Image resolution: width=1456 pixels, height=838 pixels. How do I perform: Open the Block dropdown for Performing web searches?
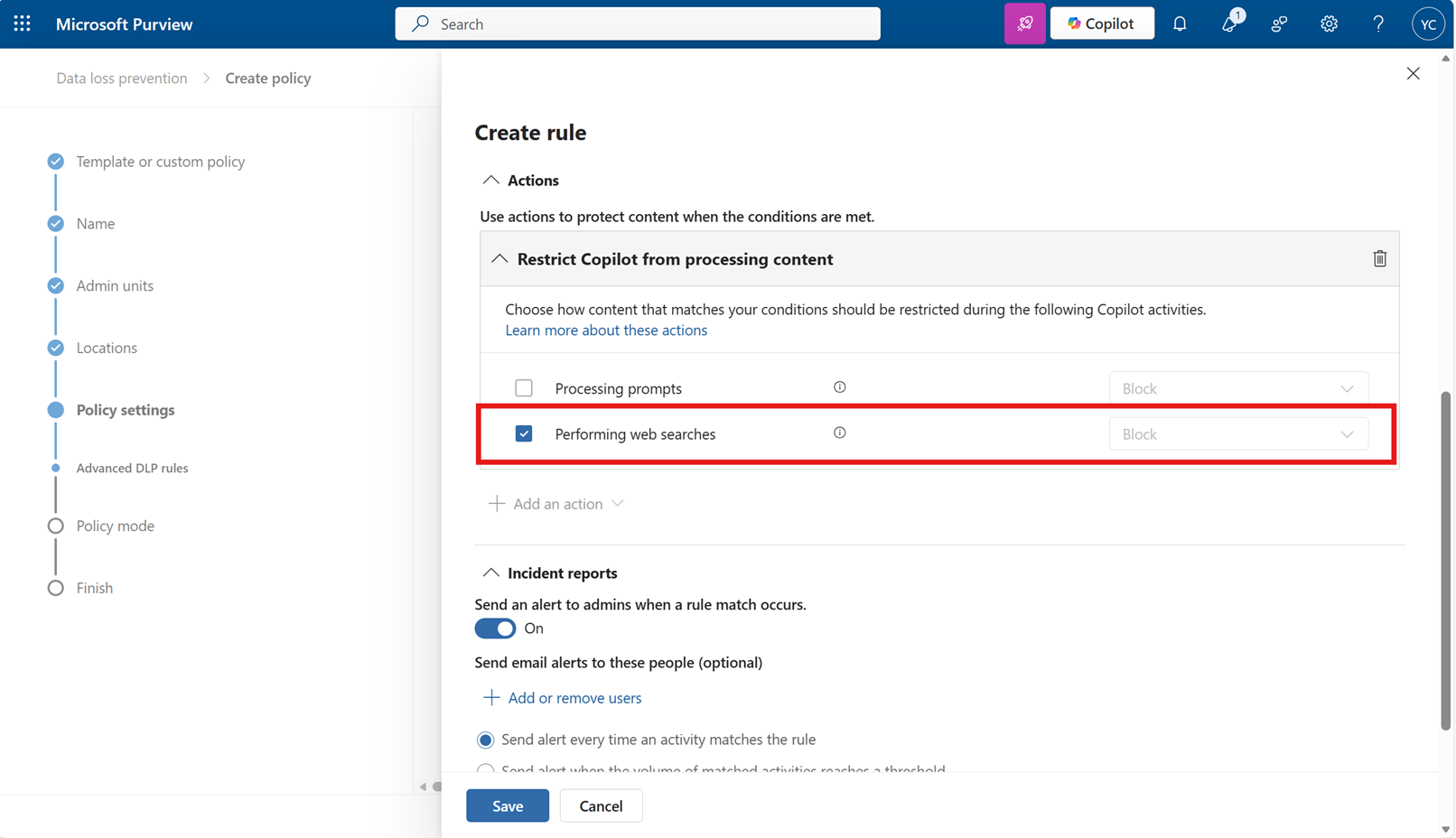coord(1238,433)
